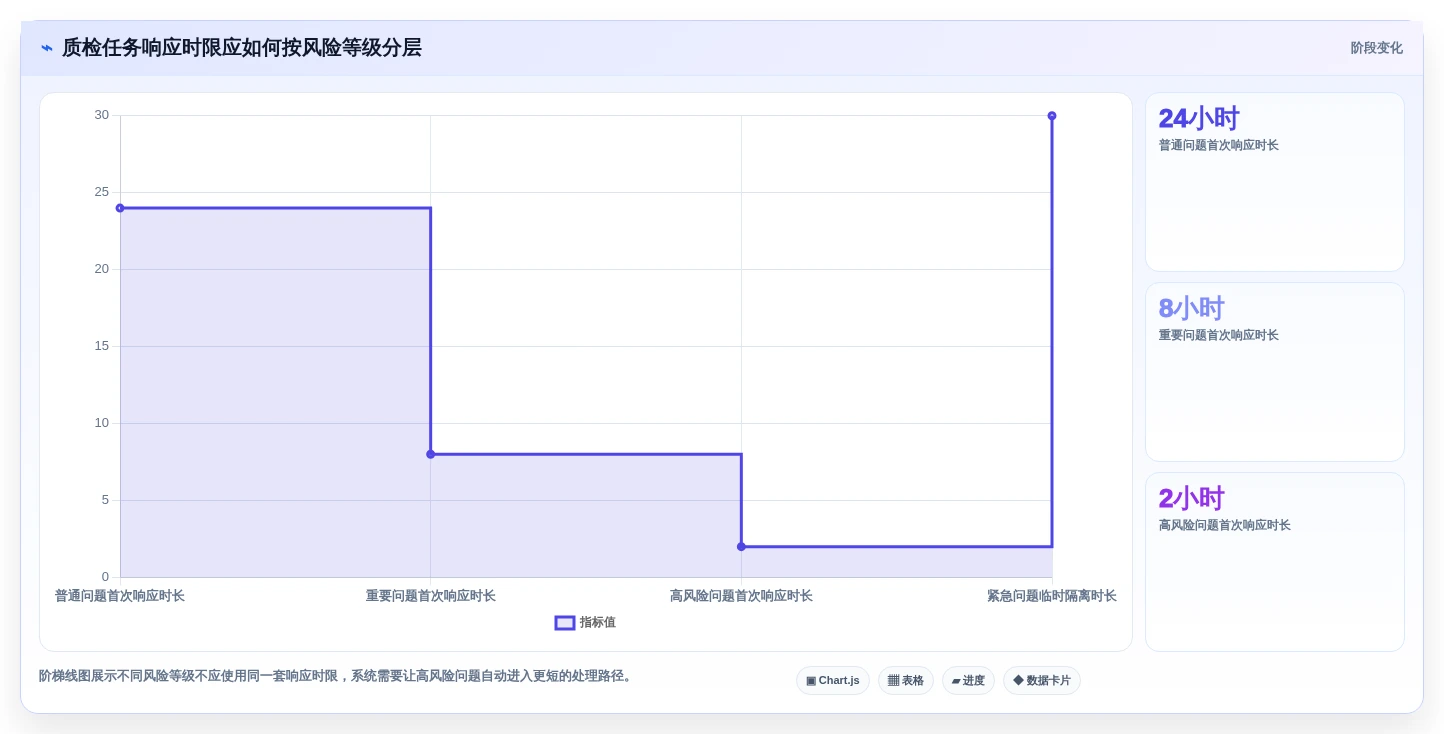Select the 表格 tag
This screenshot has height=734, width=1444.
(906, 680)
